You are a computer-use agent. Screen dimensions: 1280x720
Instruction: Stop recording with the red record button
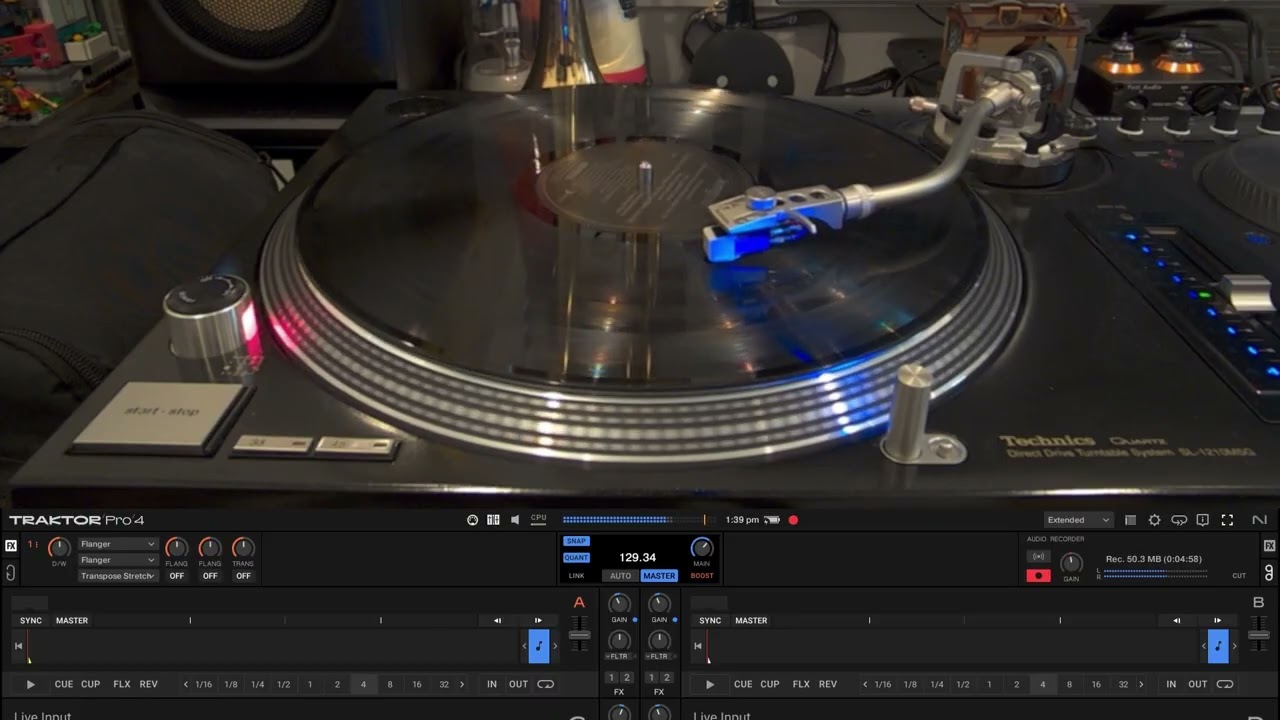[1039, 576]
